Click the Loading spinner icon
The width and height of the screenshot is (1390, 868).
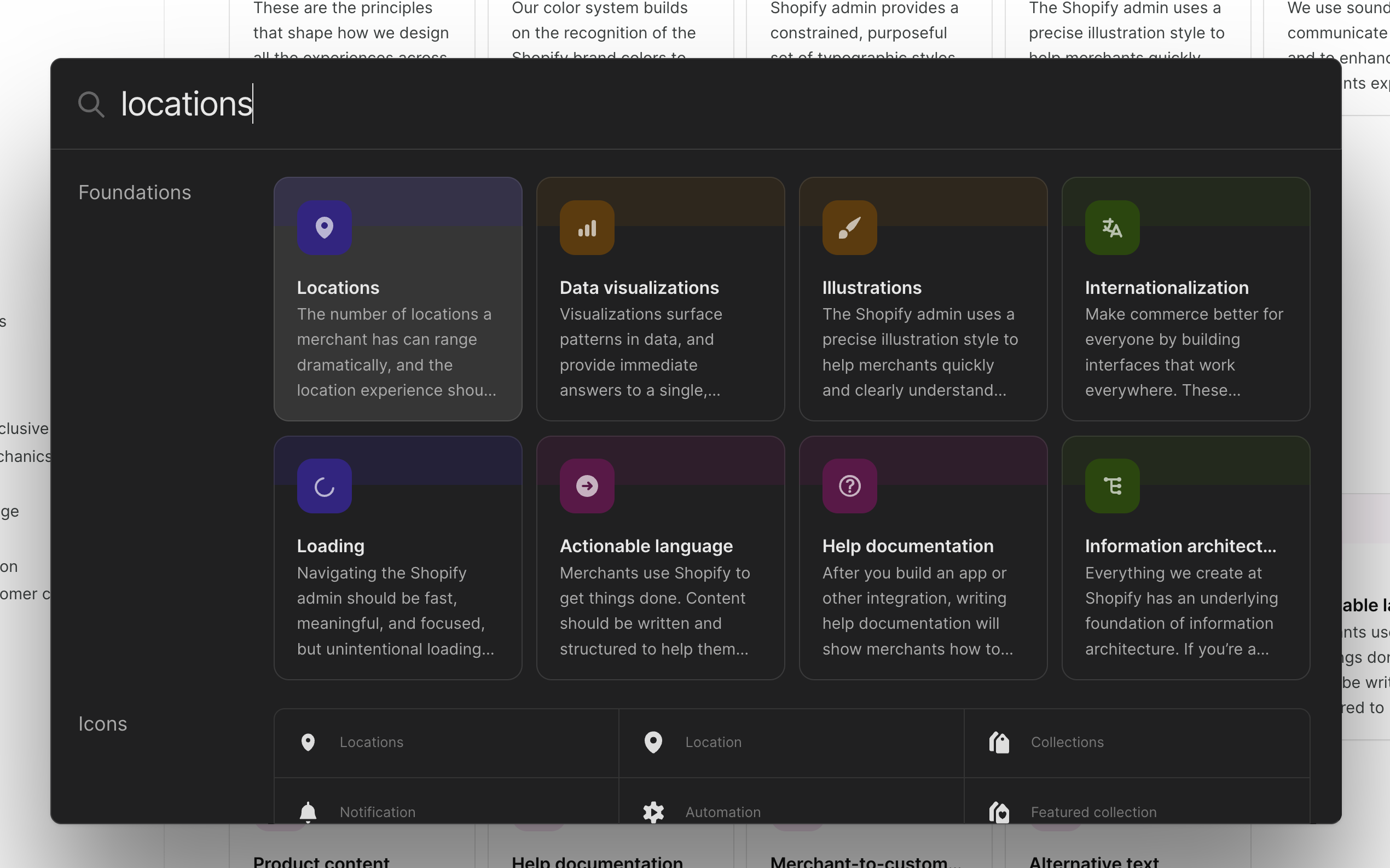325,485
